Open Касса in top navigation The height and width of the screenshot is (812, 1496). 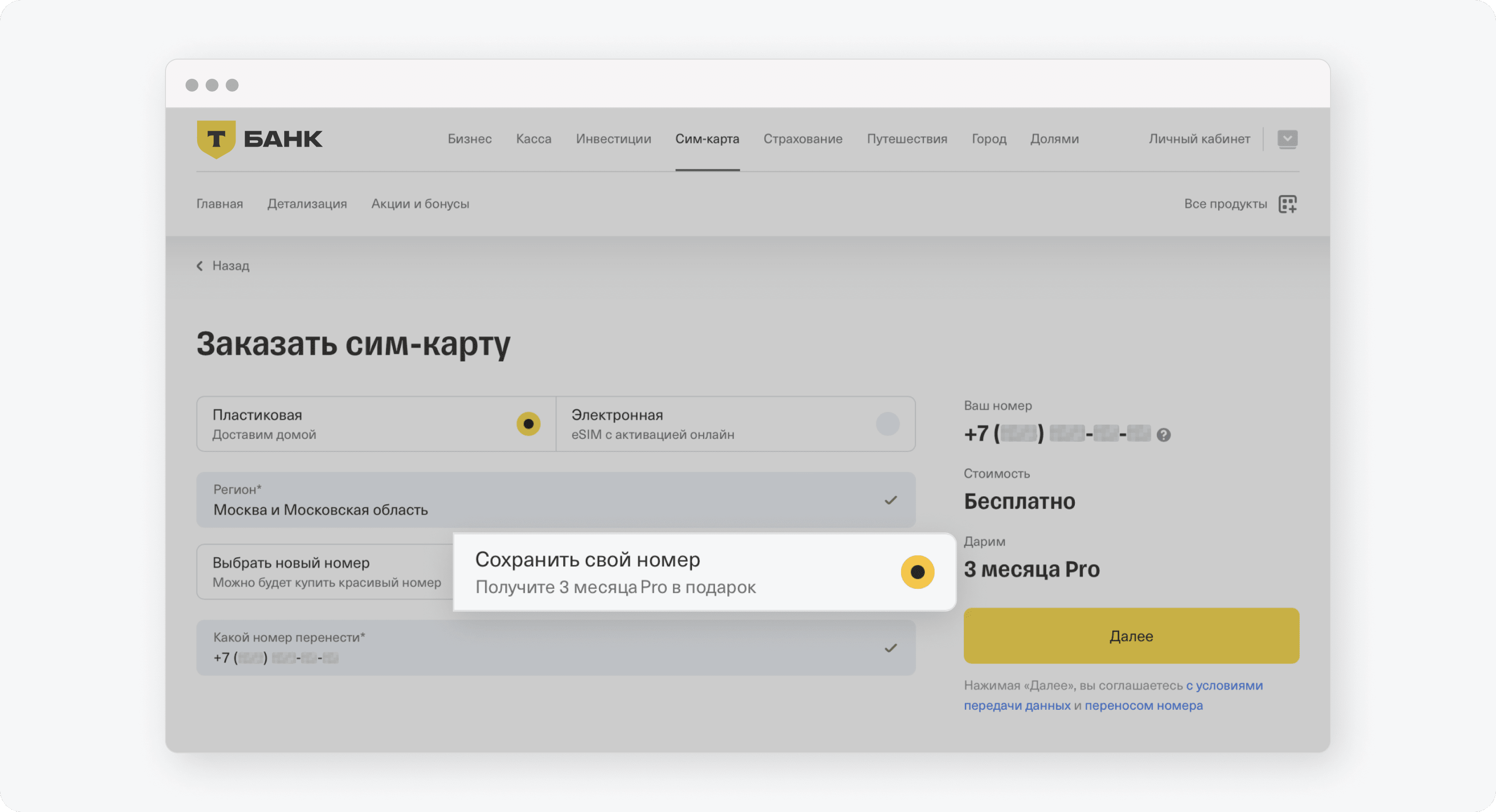533,139
